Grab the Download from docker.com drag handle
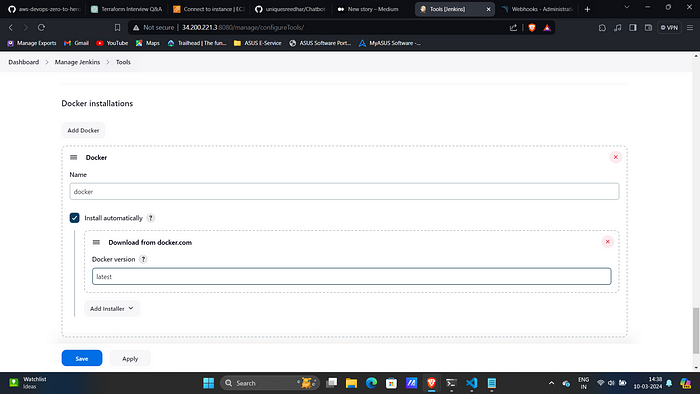 [x=96, y=242]
